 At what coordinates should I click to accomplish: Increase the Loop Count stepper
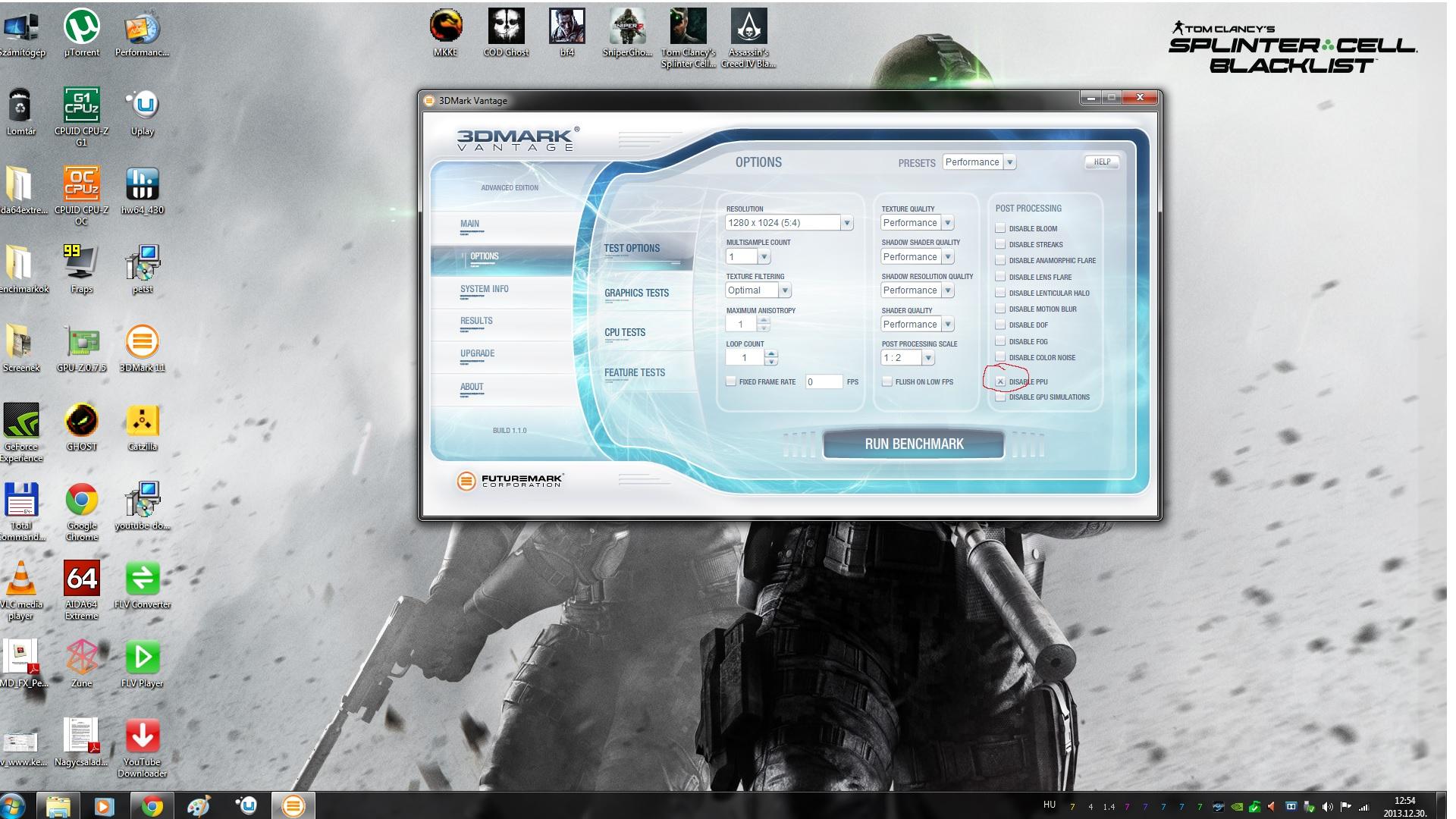(771, 353)
